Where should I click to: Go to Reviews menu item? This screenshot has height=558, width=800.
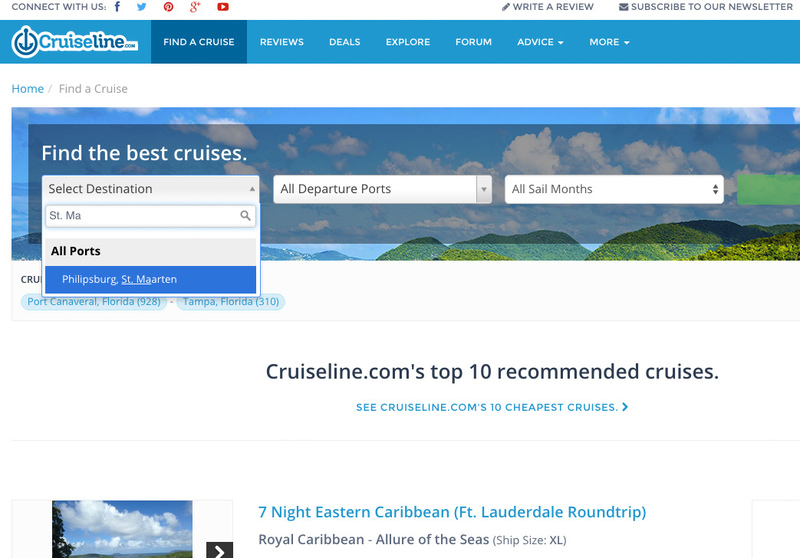(282, 42)
